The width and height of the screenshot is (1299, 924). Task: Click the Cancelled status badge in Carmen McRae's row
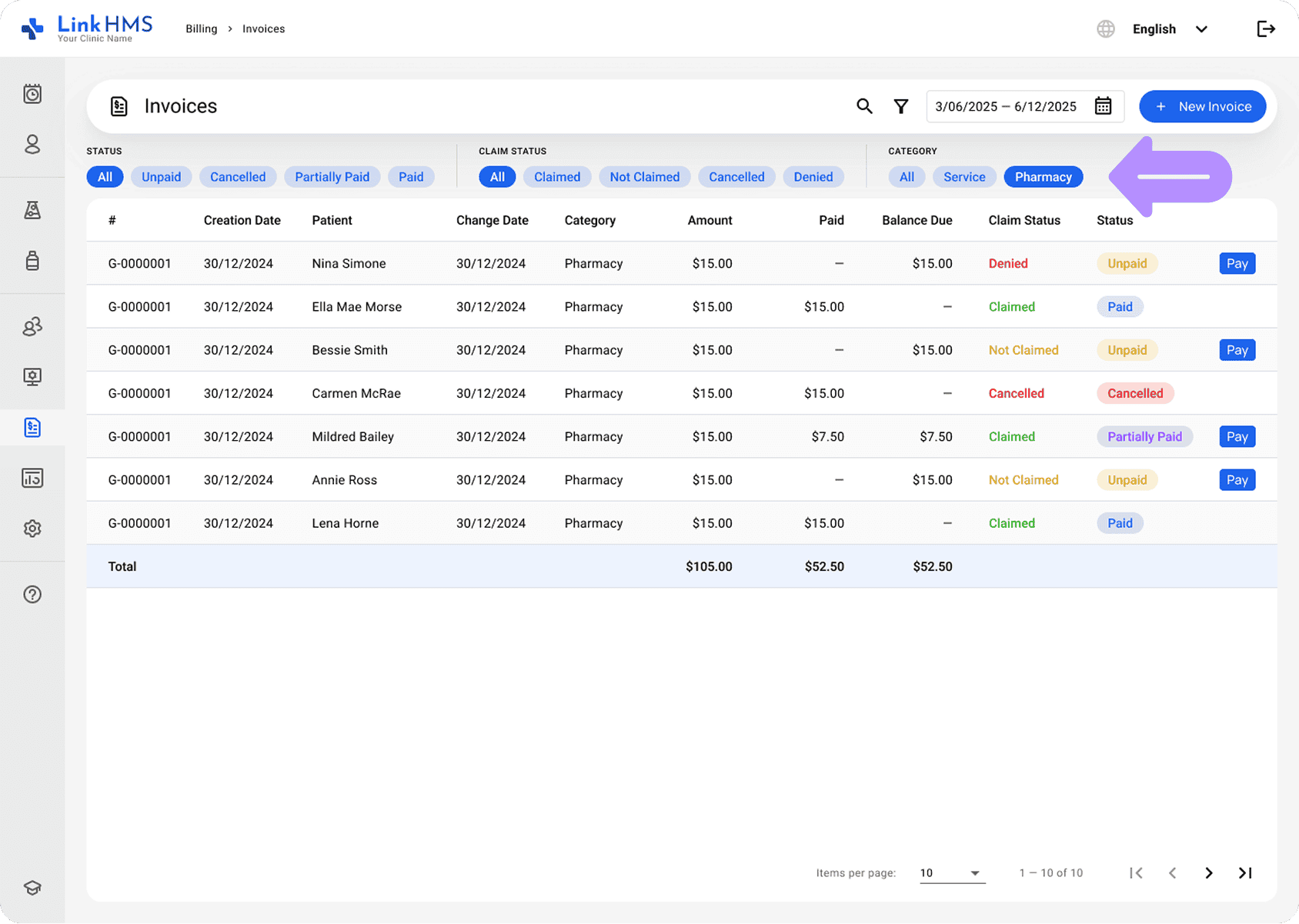click(x=1135, y=393)
